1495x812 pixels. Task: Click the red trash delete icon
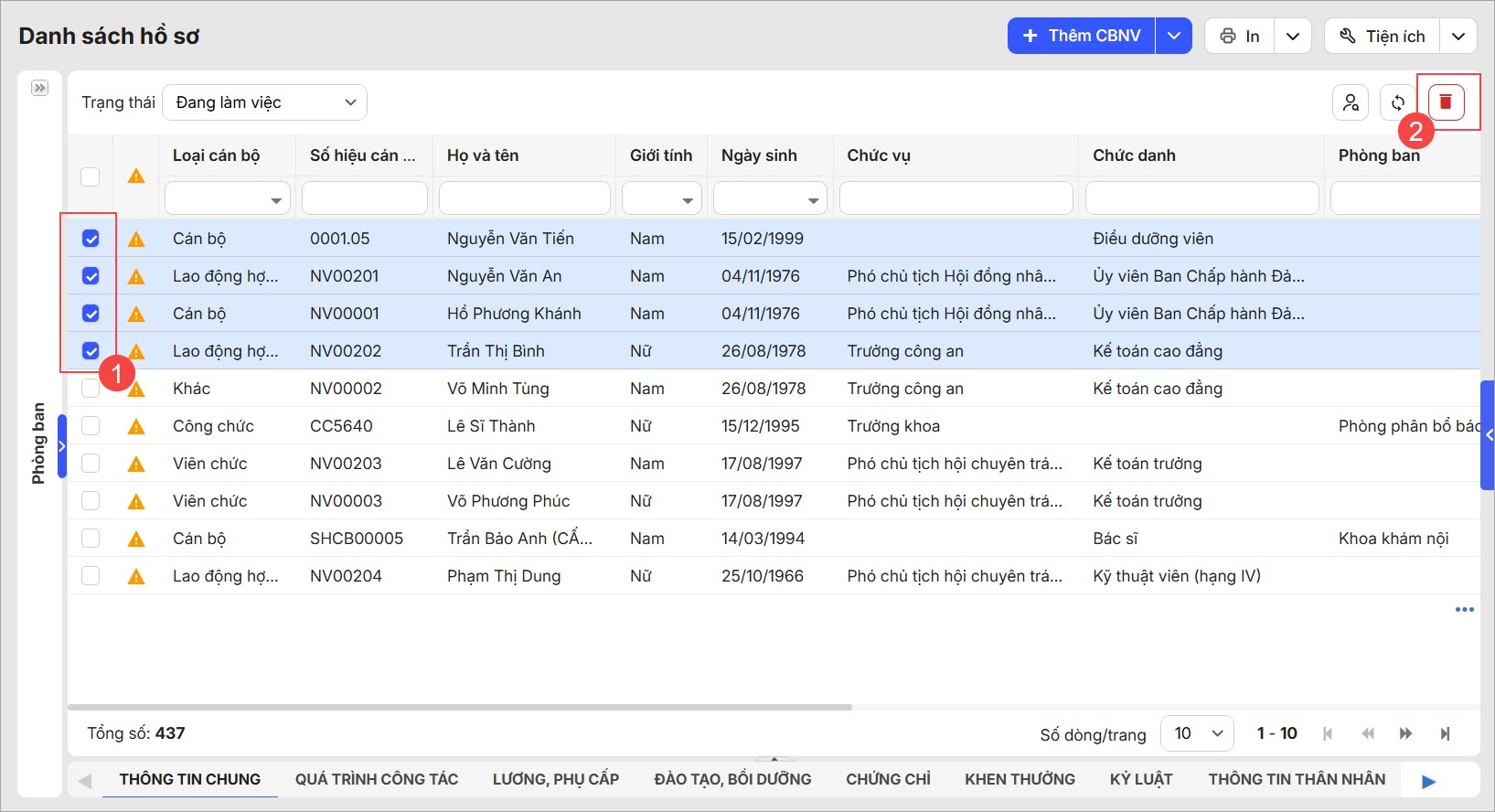pos(1446,102)
